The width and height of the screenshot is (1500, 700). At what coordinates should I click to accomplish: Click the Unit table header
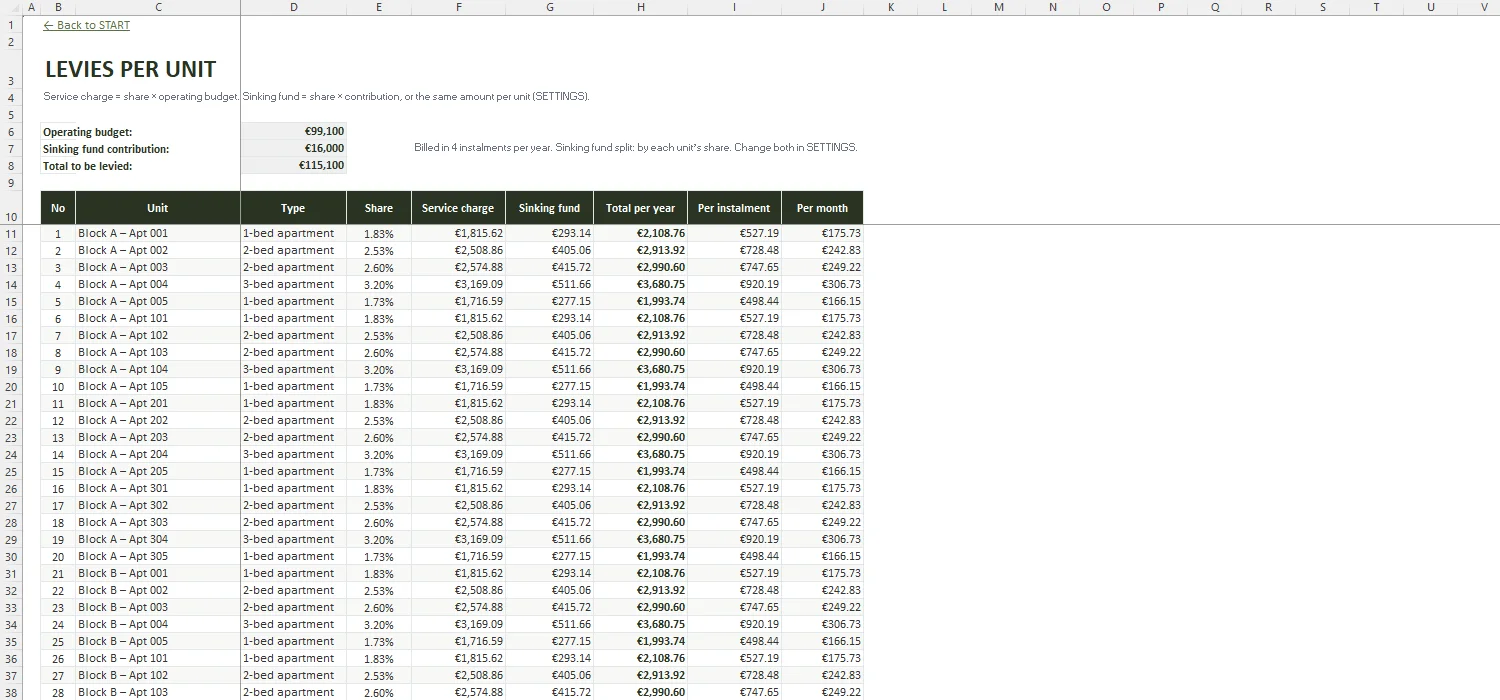point(158,208)
